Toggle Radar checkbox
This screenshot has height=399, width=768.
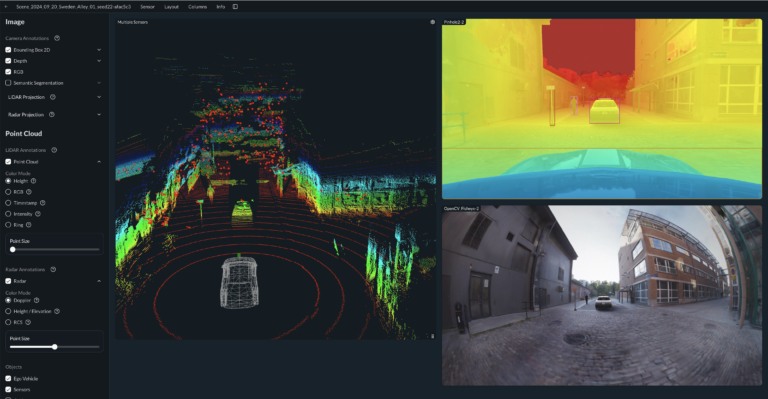pyautogui.click(x=8, y=281)
